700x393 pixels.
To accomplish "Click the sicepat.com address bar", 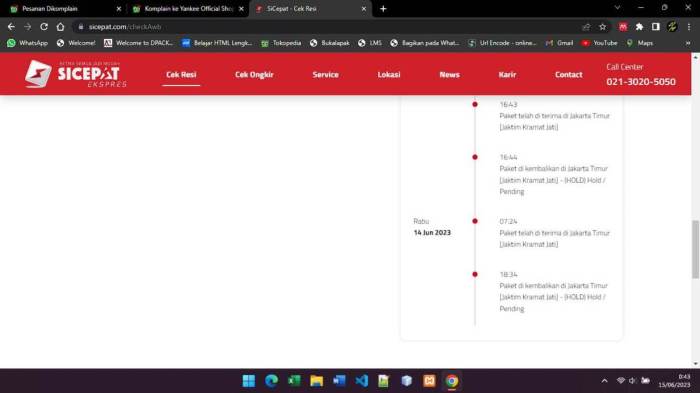I will [x=326, y=27].
